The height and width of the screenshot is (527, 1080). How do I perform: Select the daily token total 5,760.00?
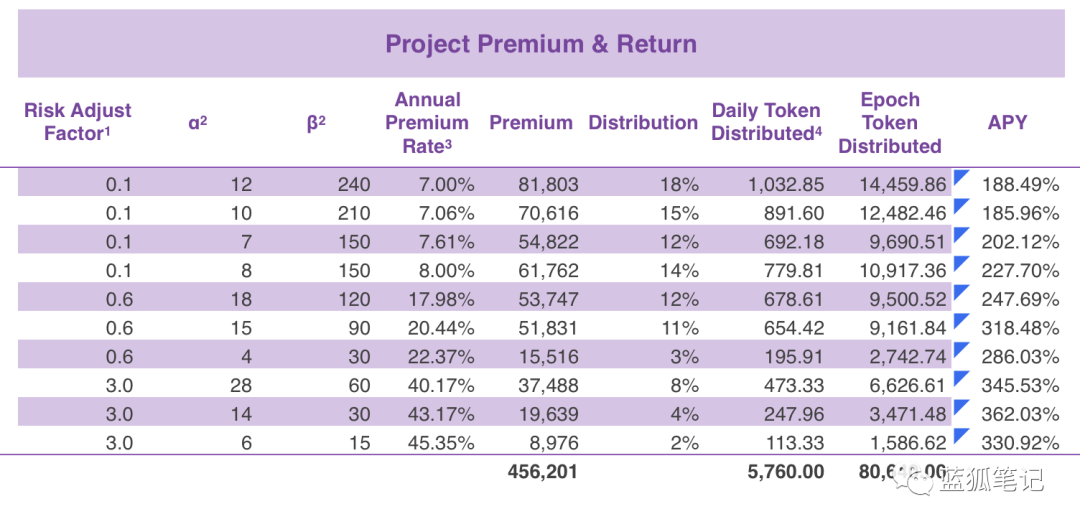click(x=785, y=472)
